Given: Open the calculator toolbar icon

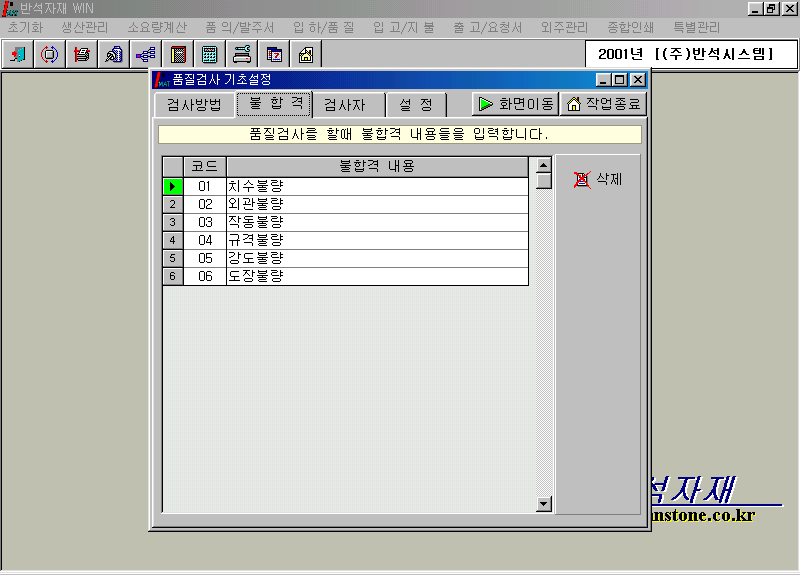Looking at the screenshot, I should [210, 55].
